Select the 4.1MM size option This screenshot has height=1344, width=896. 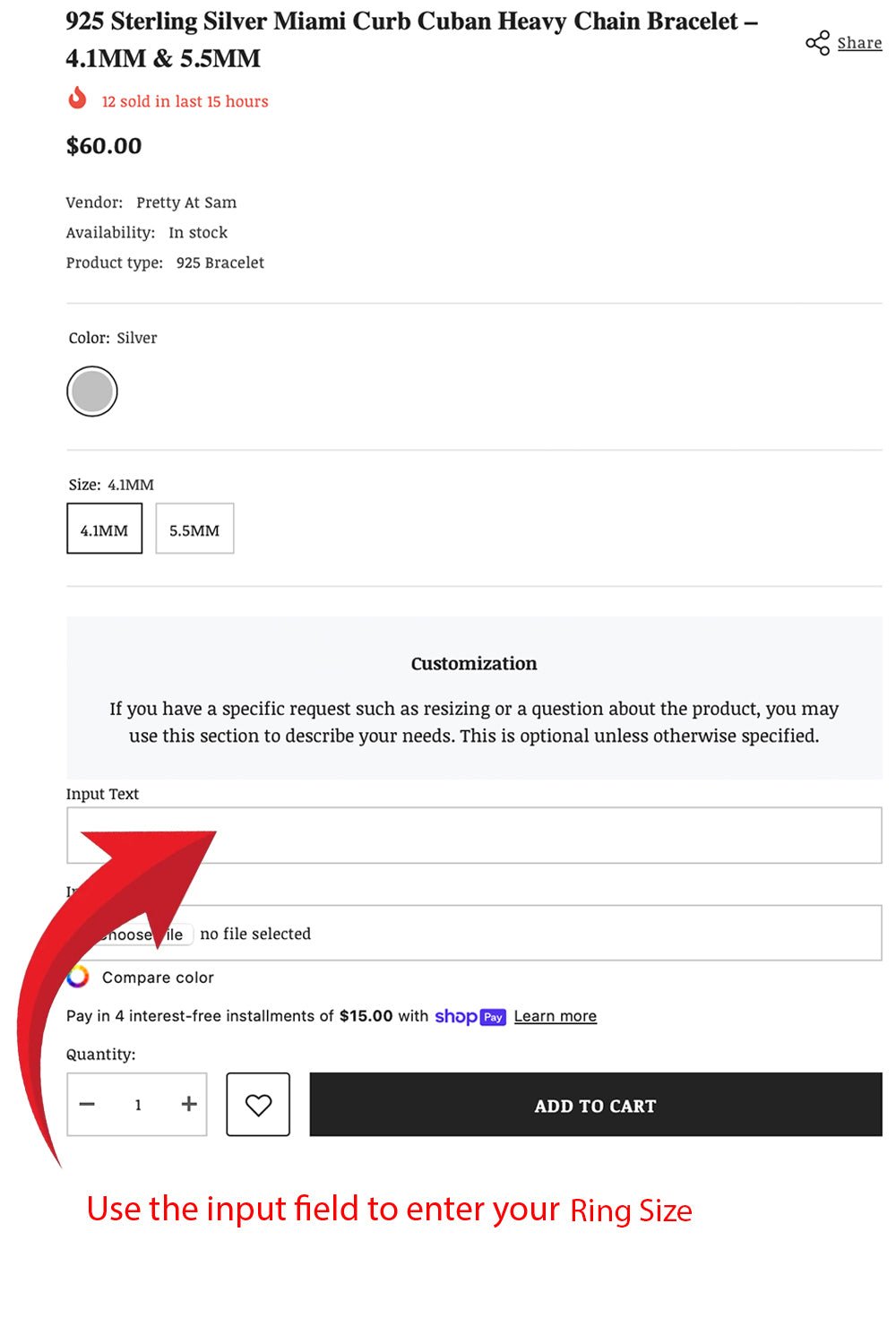click(x=105, y=530)
